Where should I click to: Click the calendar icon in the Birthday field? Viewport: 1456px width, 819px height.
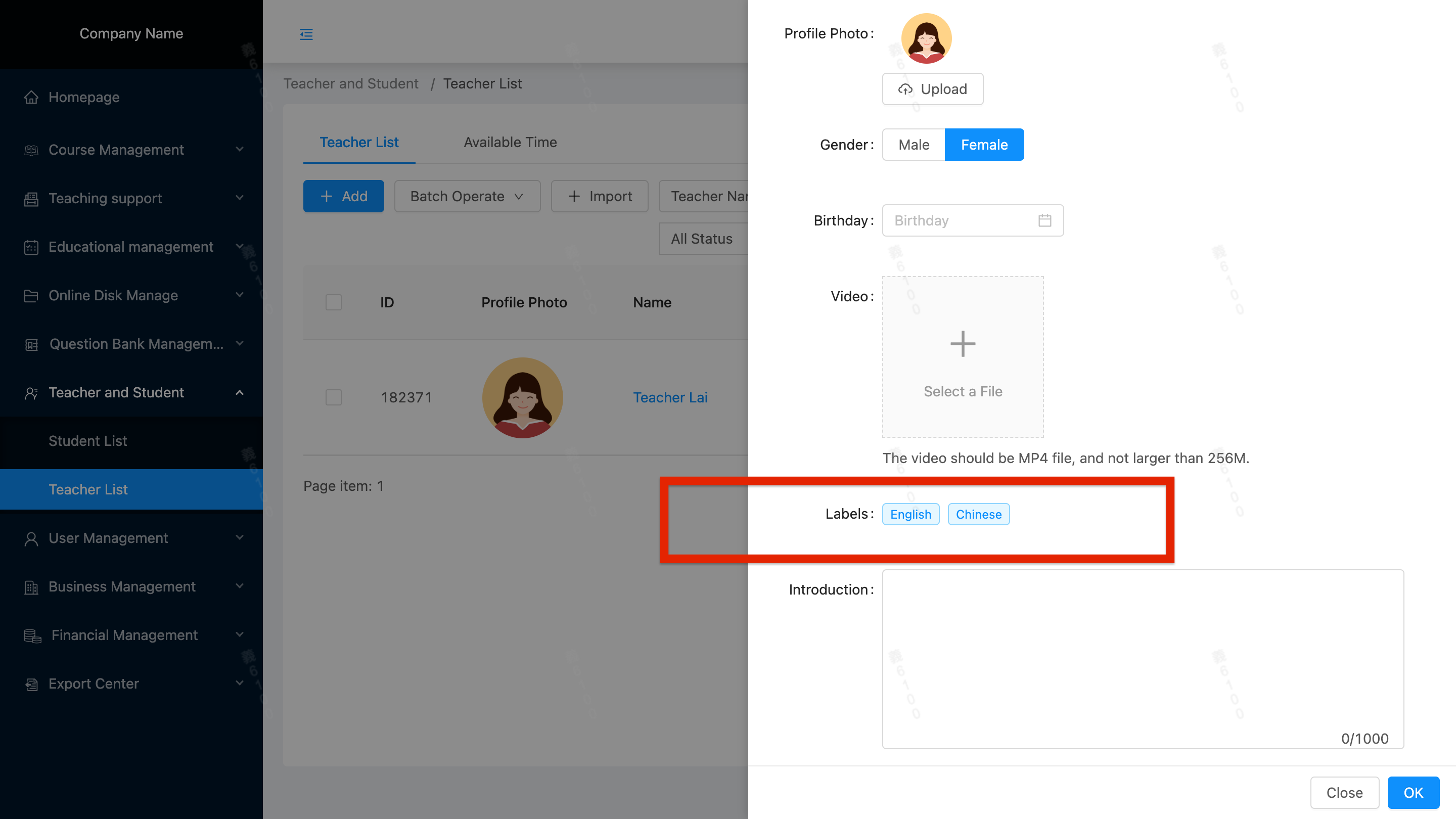(1044, 220)
